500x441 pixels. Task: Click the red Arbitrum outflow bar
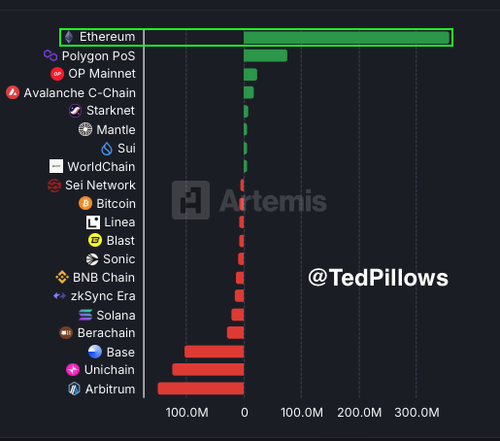coord(201,389)
